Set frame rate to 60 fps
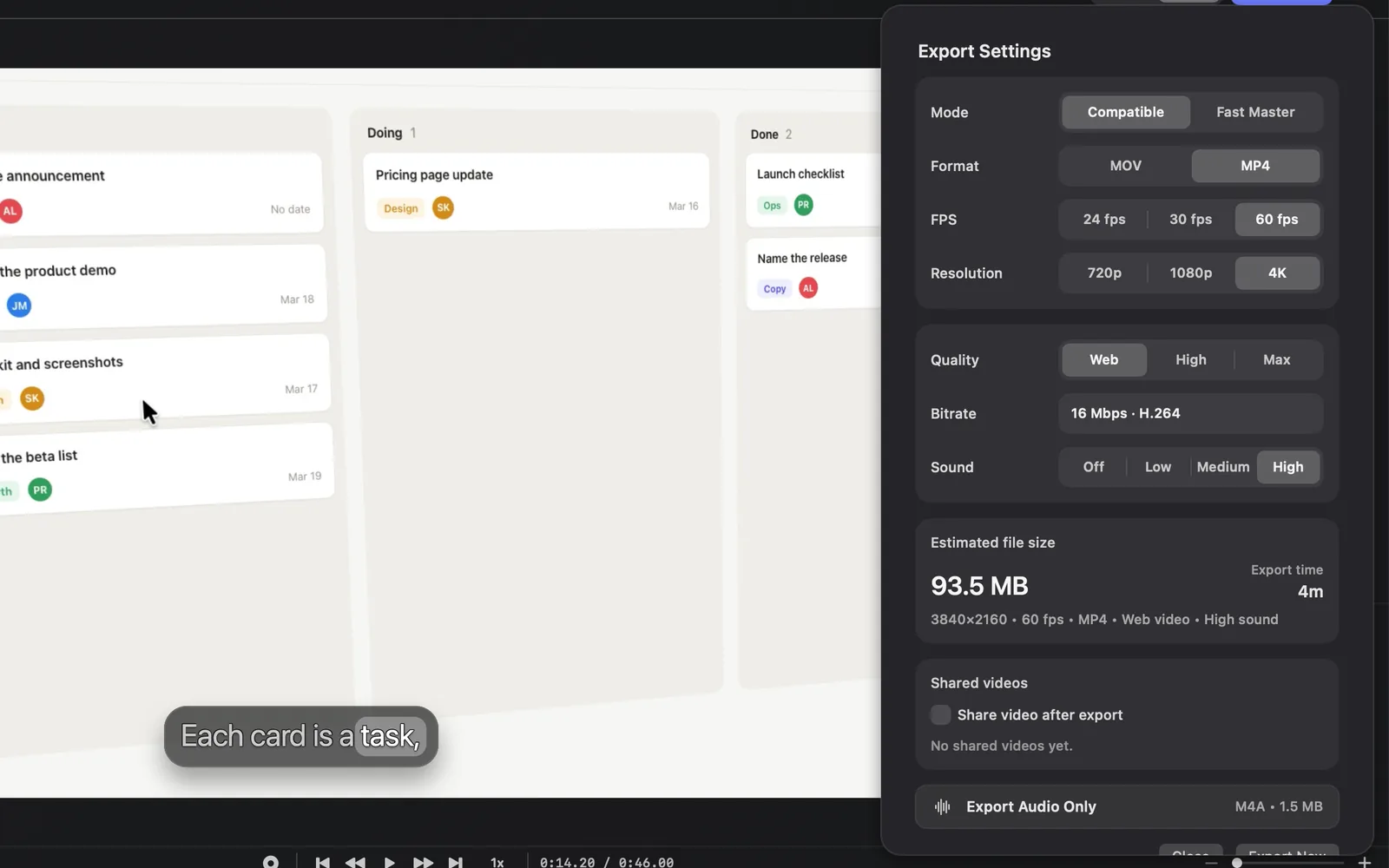 (1277, 220)
